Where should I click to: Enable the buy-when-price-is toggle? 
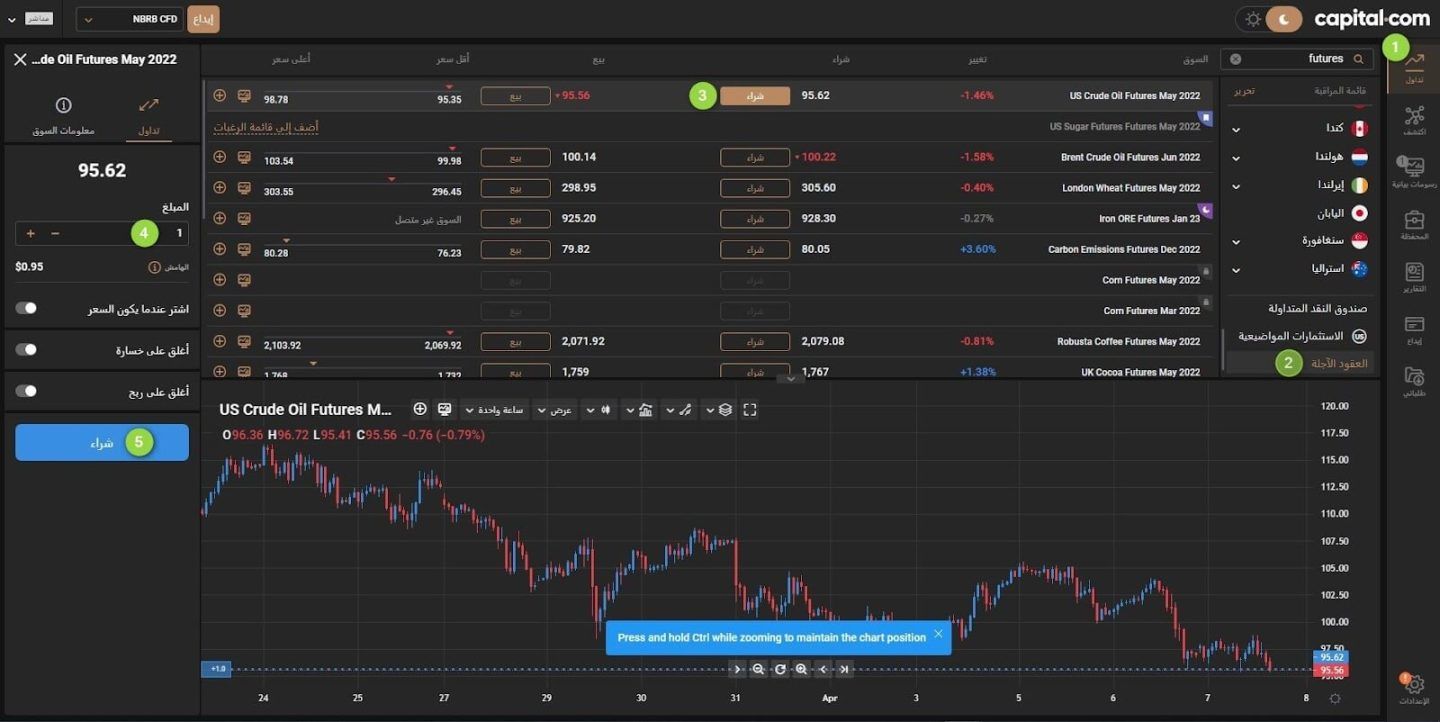(26, 308)
